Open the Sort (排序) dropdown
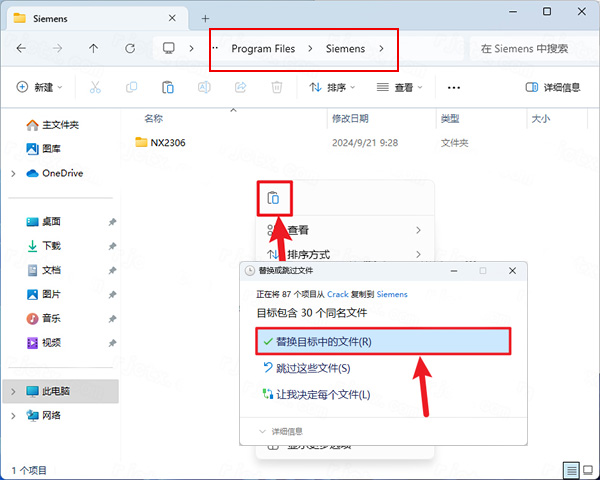600x480 pixels. pos(332,87)
